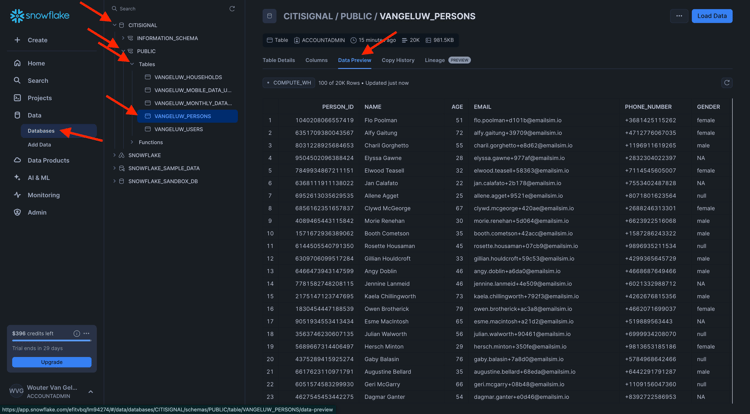This screenshot has width=750, height=414.
Task: Click the Upgrade button
Action: pyautogui.click(x=52, y=362)
